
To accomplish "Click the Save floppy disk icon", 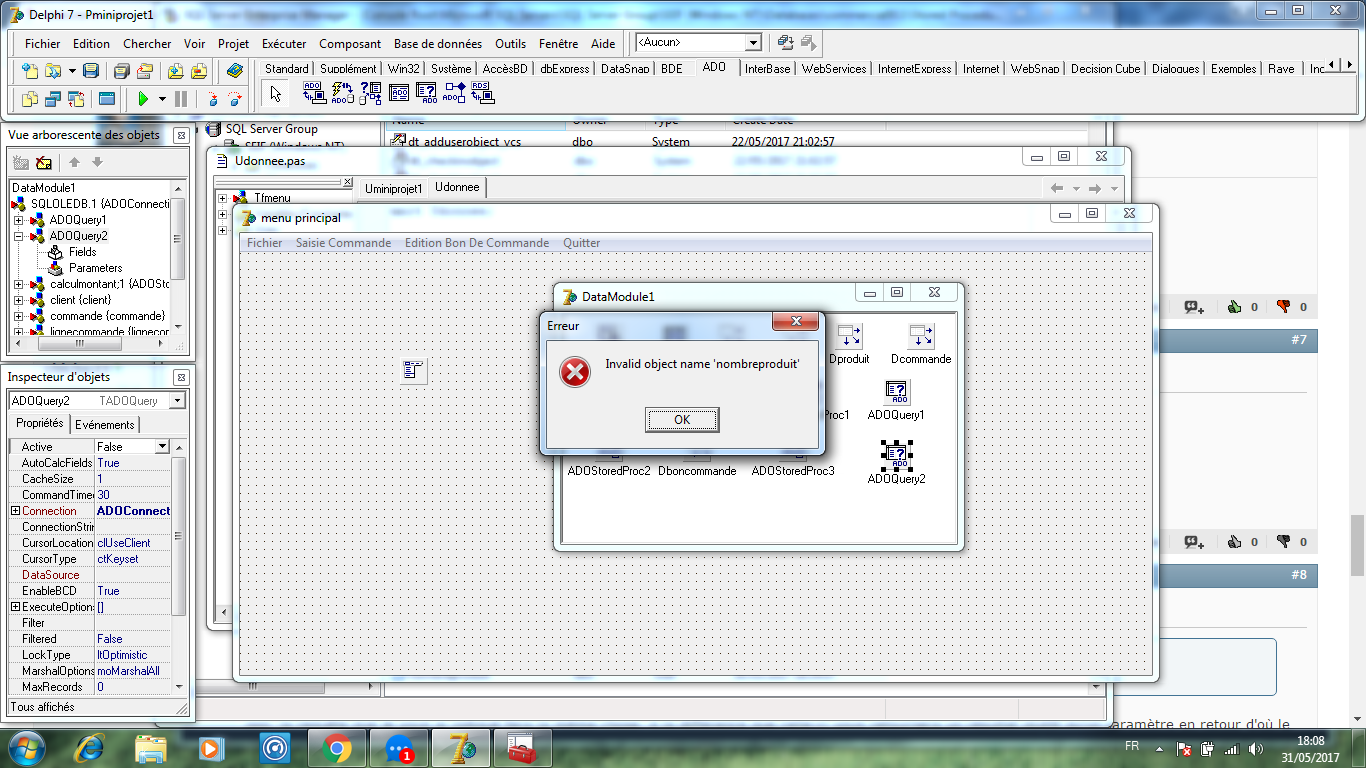I will pyautogui.click(x=91, y=71).
